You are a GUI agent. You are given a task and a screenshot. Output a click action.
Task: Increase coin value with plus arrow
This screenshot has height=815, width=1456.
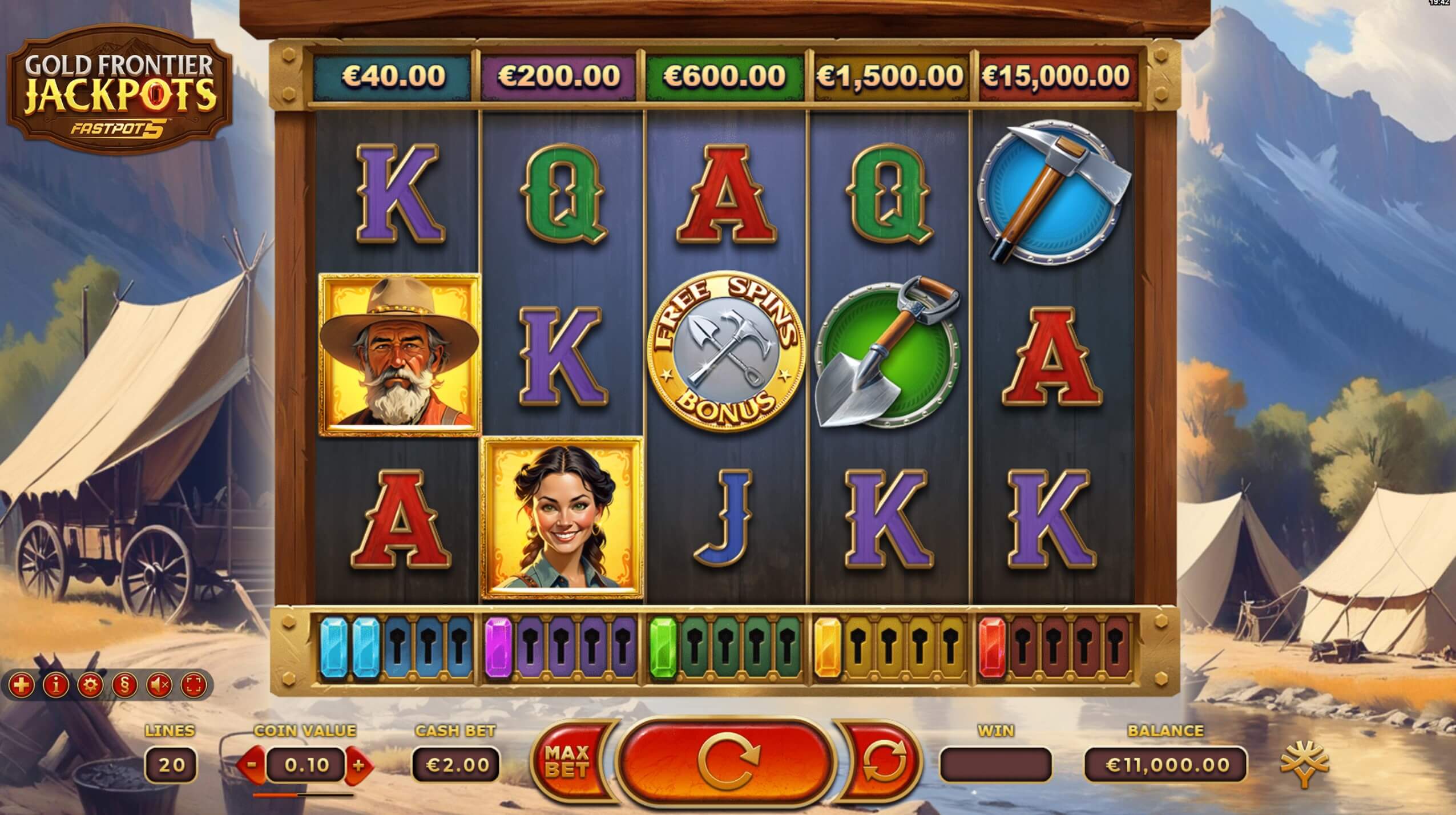coord(359,765)
